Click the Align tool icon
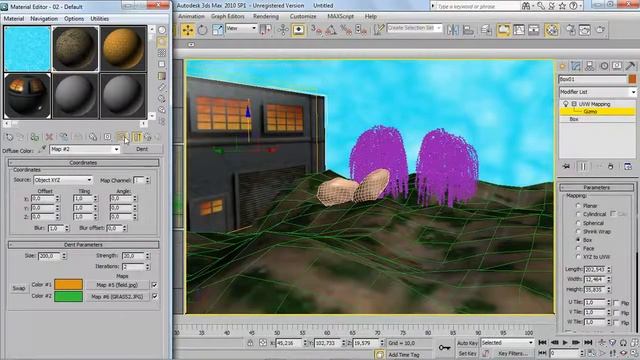Image resolution: width=640 pixels, height=360 pixels. click(x=468, y=30)
